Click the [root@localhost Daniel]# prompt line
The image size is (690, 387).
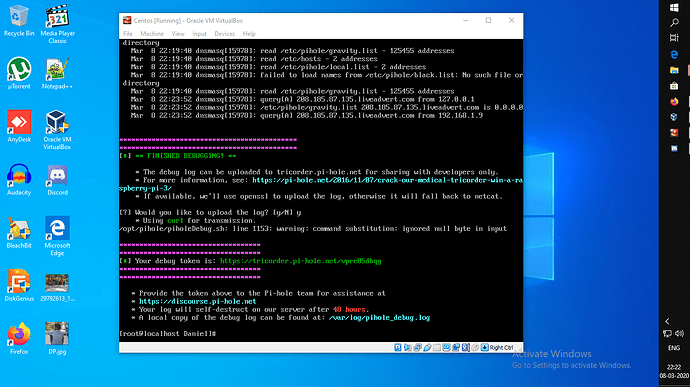coord(168,334)
